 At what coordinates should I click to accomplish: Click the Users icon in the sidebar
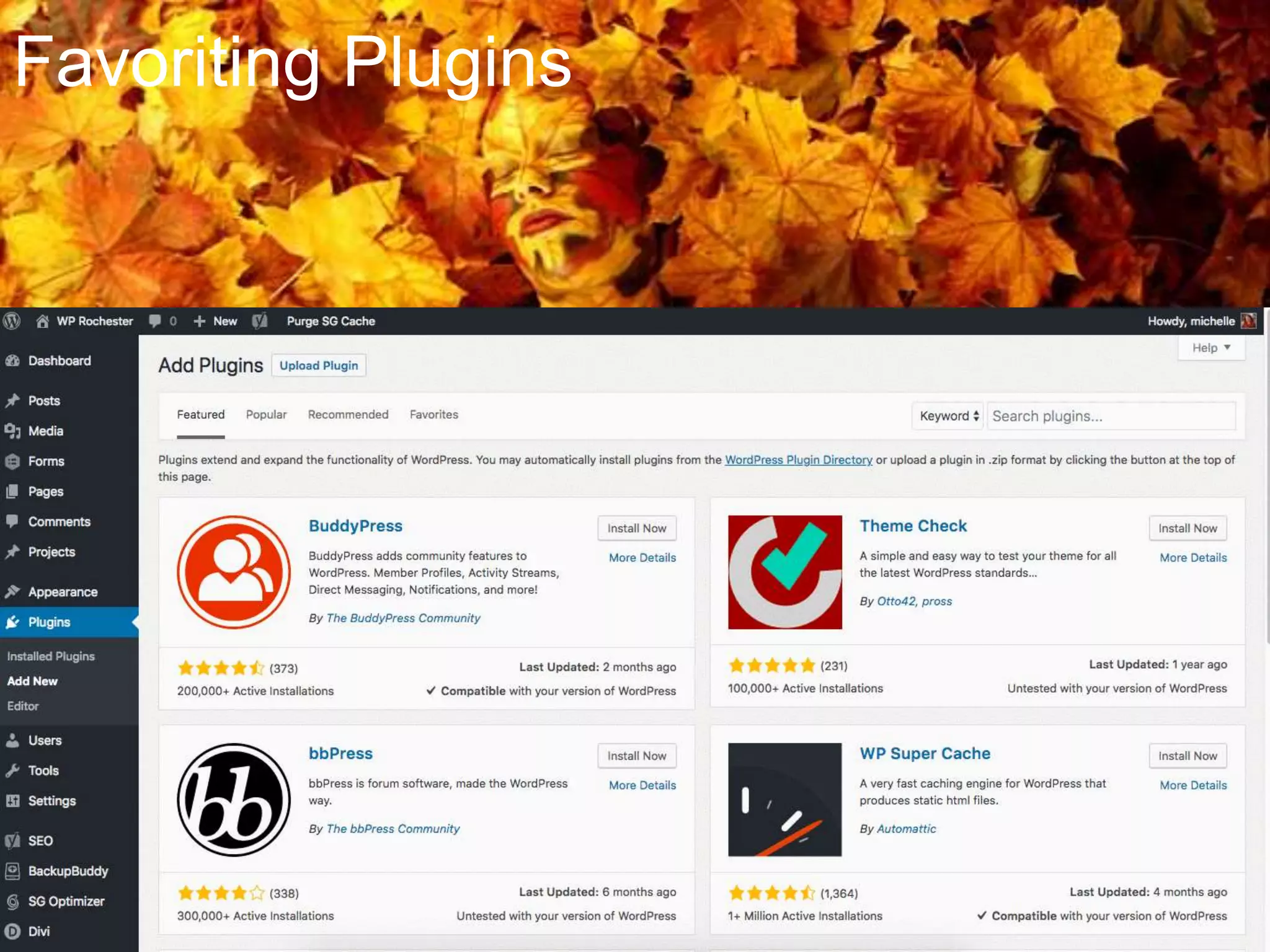pos(12,740)
